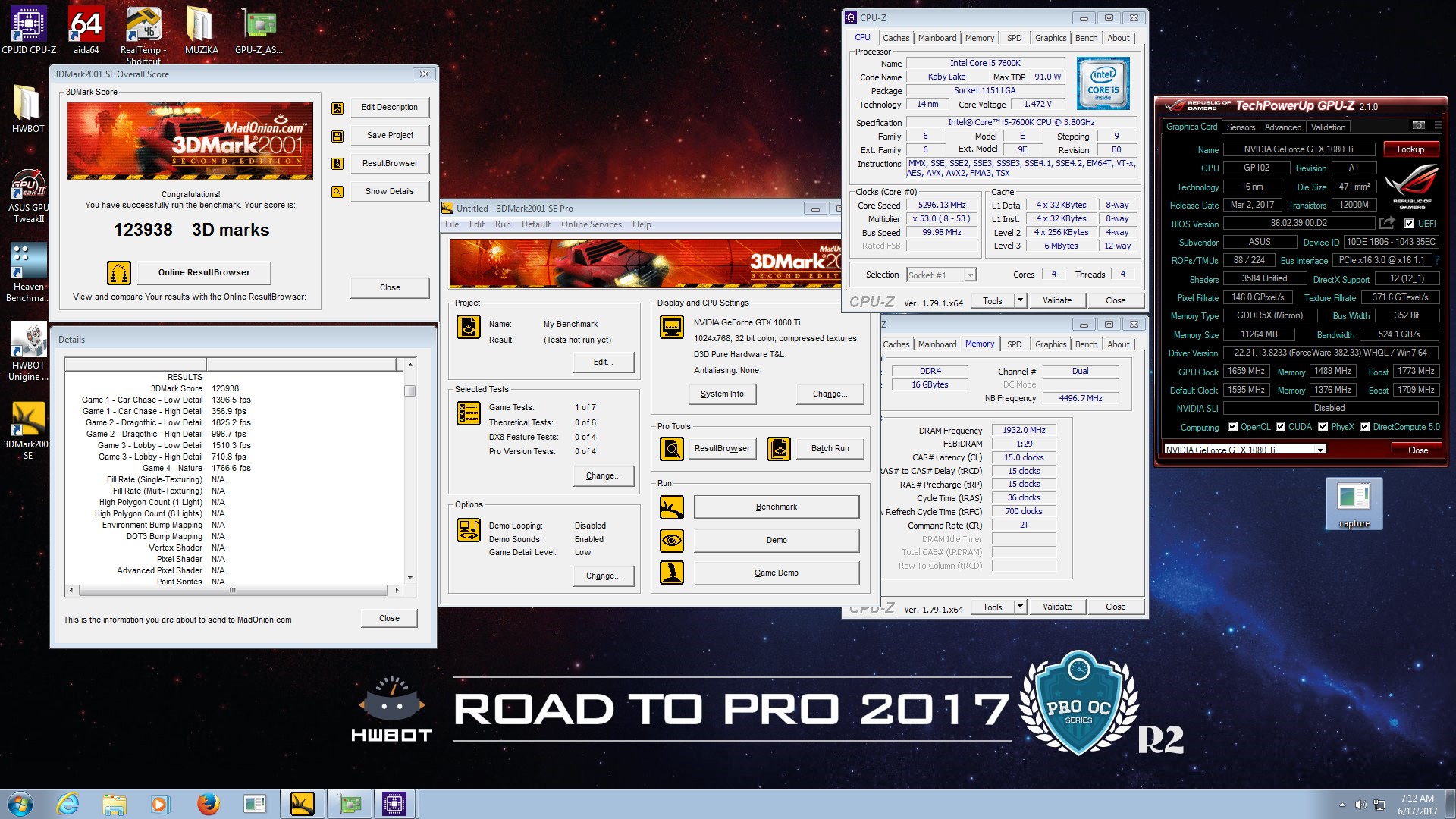Toggle the DirectCompute 5.0 checkbox
This screenshot has width=1456, height=819.
tap(1364, 427)
